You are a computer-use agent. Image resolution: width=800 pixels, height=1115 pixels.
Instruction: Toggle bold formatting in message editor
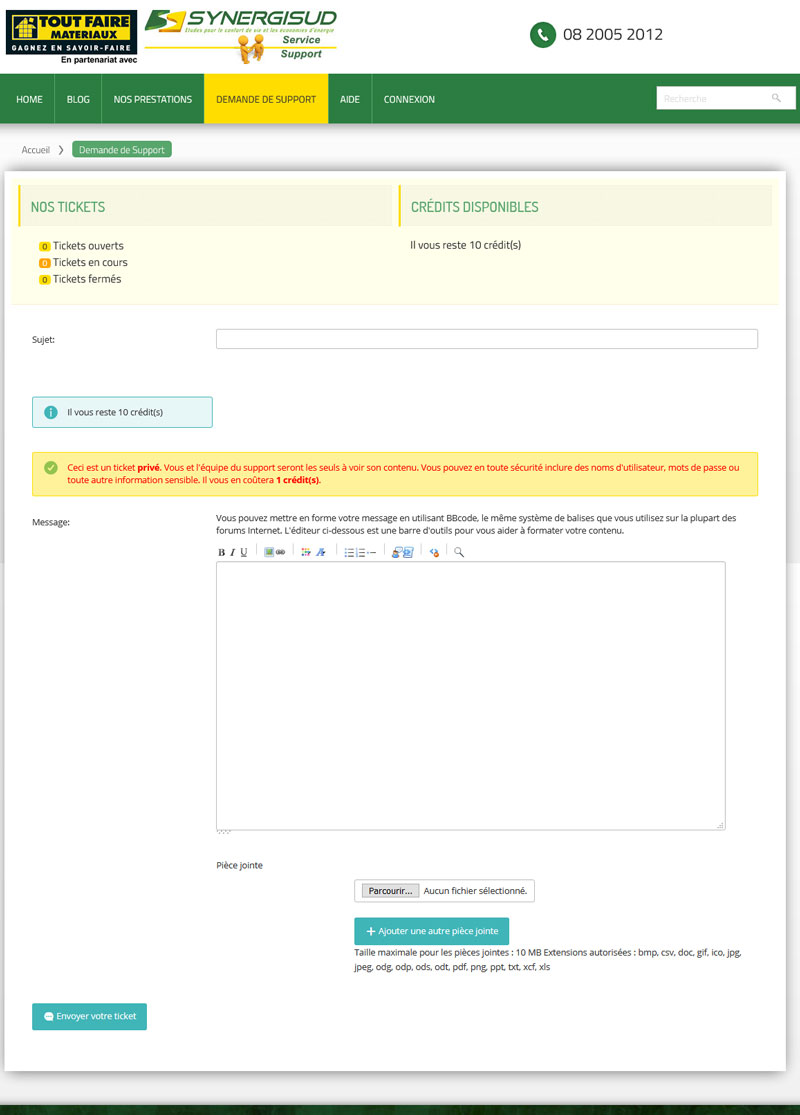pos(222,552)
